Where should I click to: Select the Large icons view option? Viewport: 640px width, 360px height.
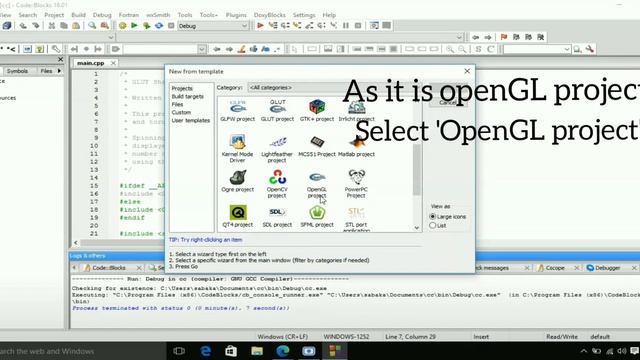tap(448, 217)
